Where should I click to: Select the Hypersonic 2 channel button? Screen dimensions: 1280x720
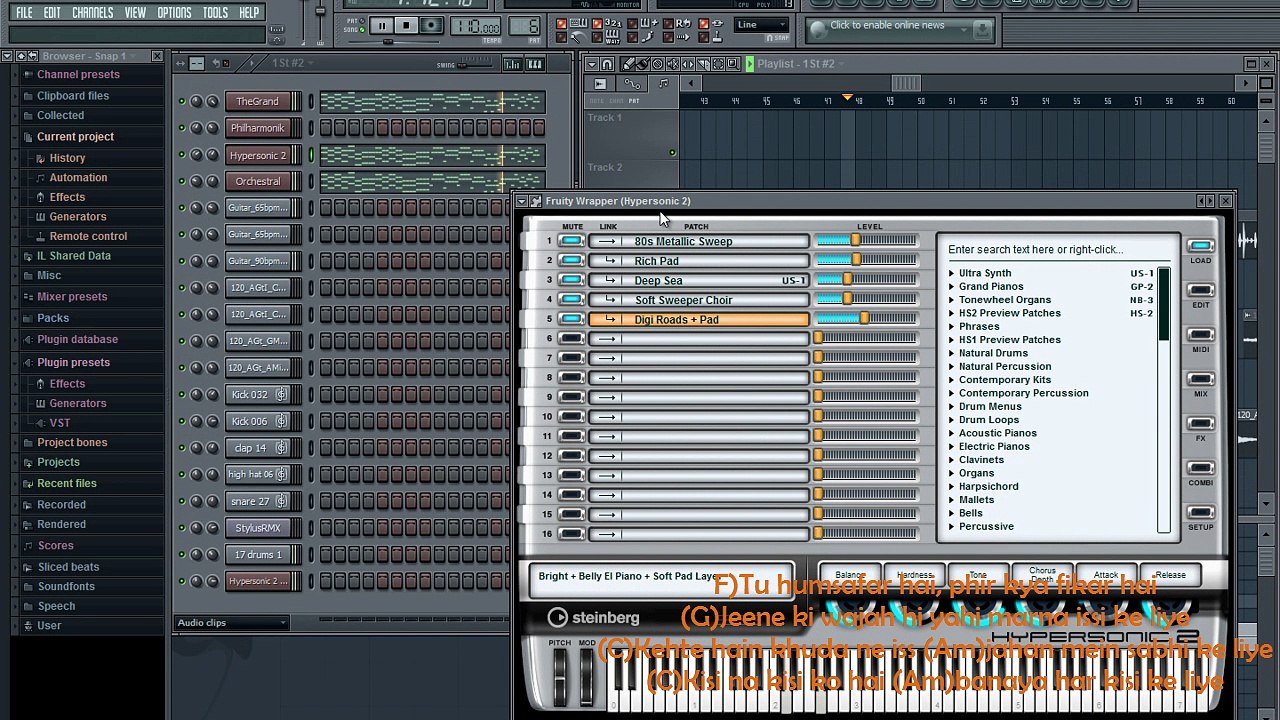(258, 155)
